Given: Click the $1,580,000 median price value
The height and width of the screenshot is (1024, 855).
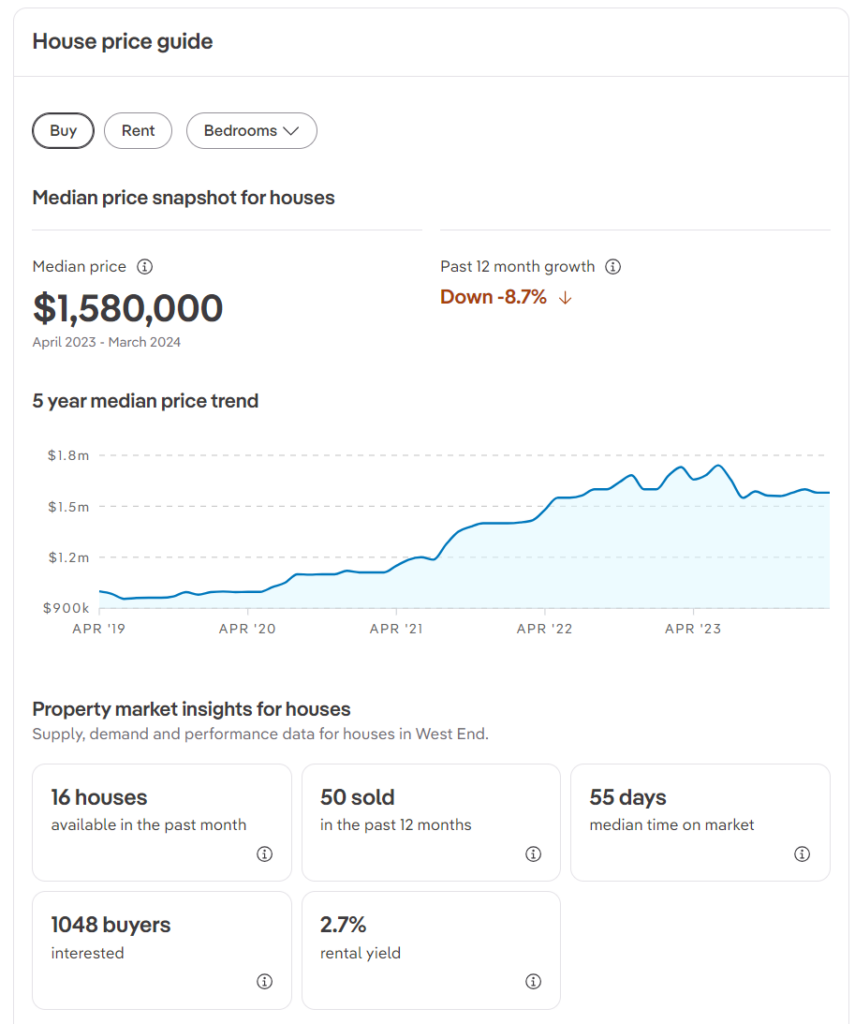Looking at the screenshot, I should [x=128, y=308].
